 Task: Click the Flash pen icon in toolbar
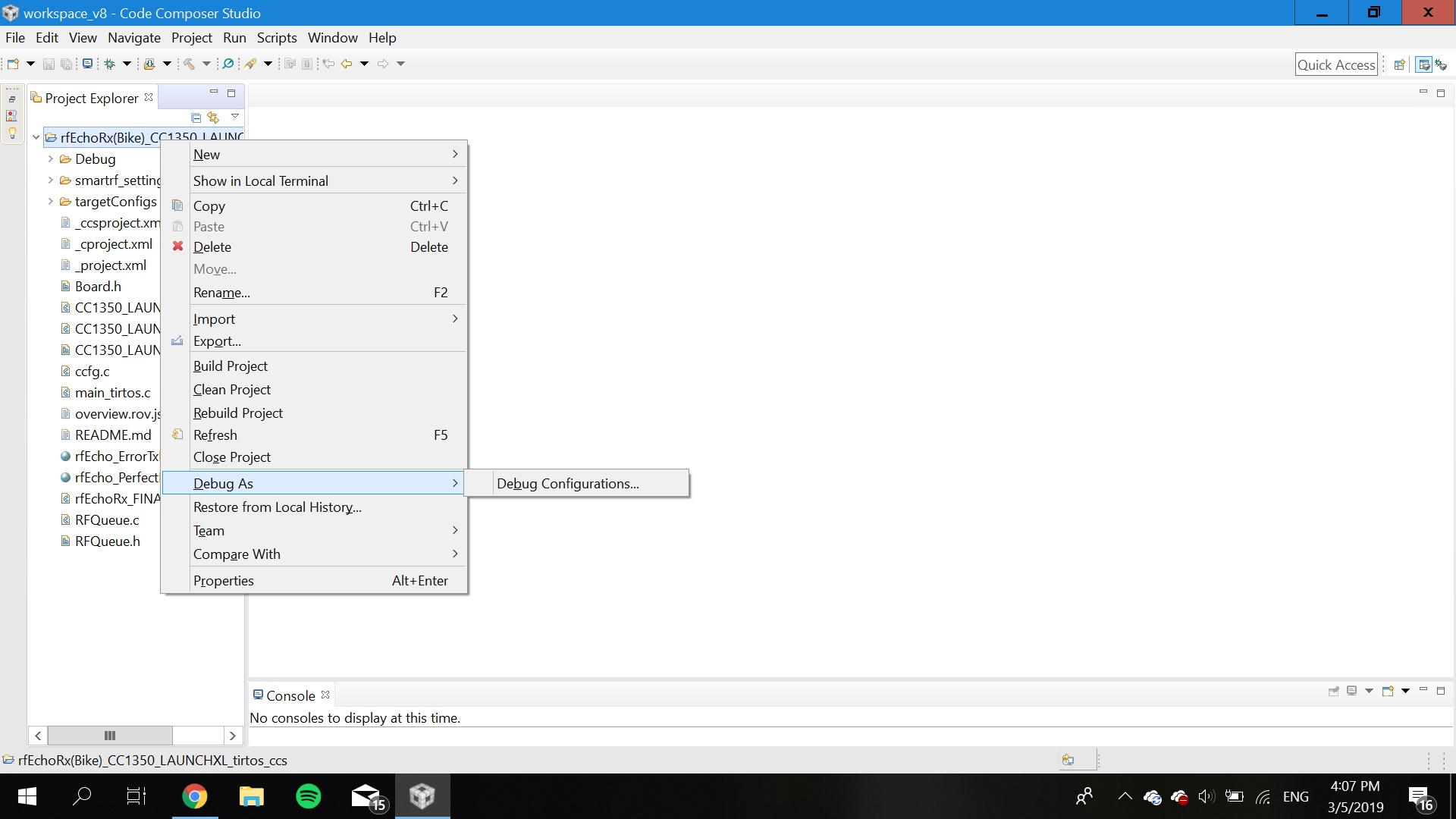click(x=250, y=64)
